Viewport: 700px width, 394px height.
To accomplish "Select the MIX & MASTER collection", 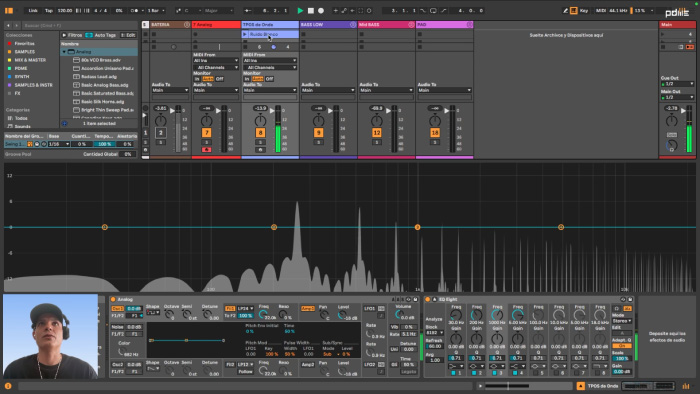I will click(30, 60).
